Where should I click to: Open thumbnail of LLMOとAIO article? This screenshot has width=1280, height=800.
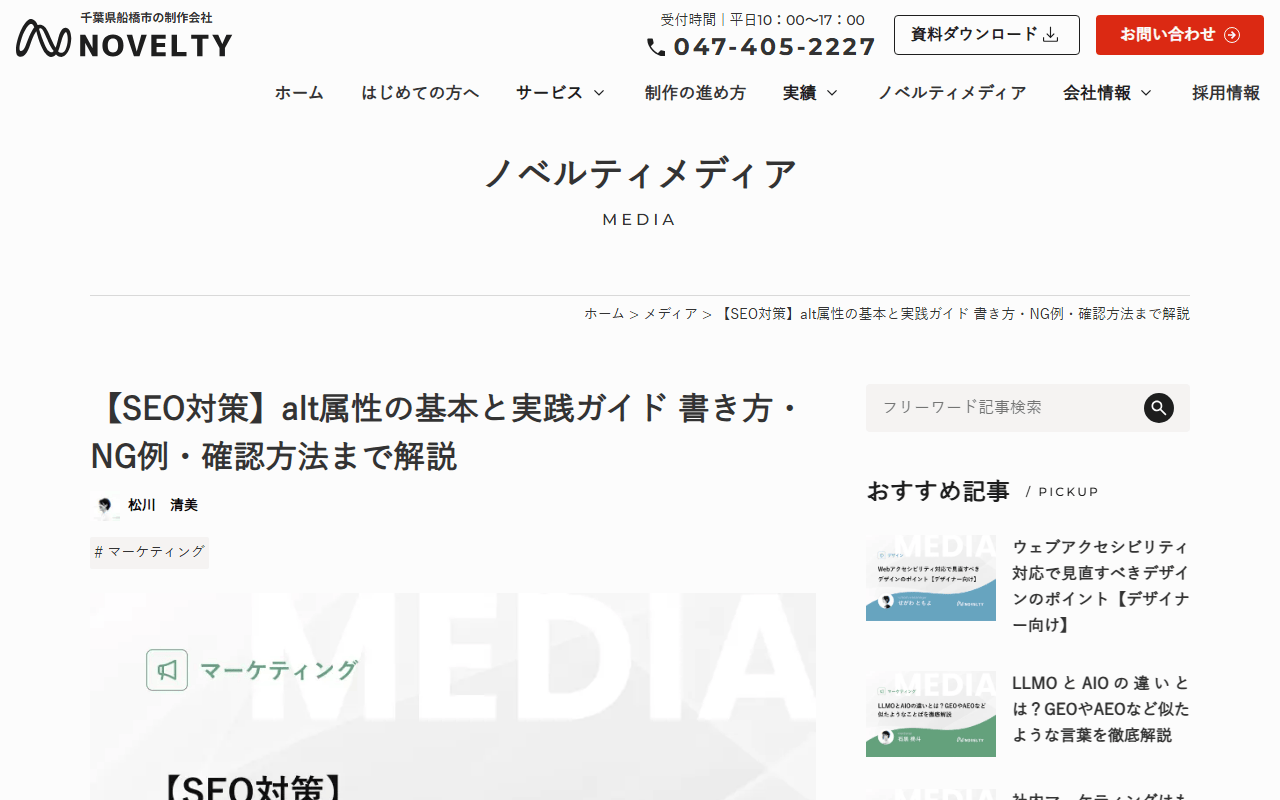931,714
